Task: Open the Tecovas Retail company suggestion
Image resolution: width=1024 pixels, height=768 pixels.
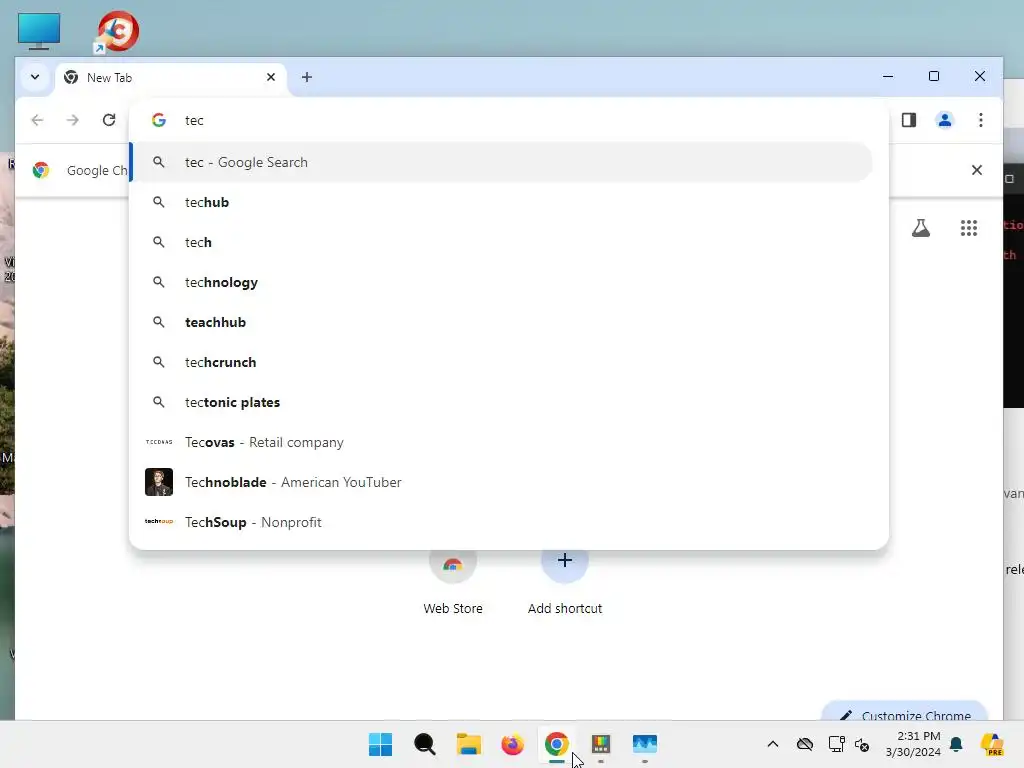Action: point(502,442)
